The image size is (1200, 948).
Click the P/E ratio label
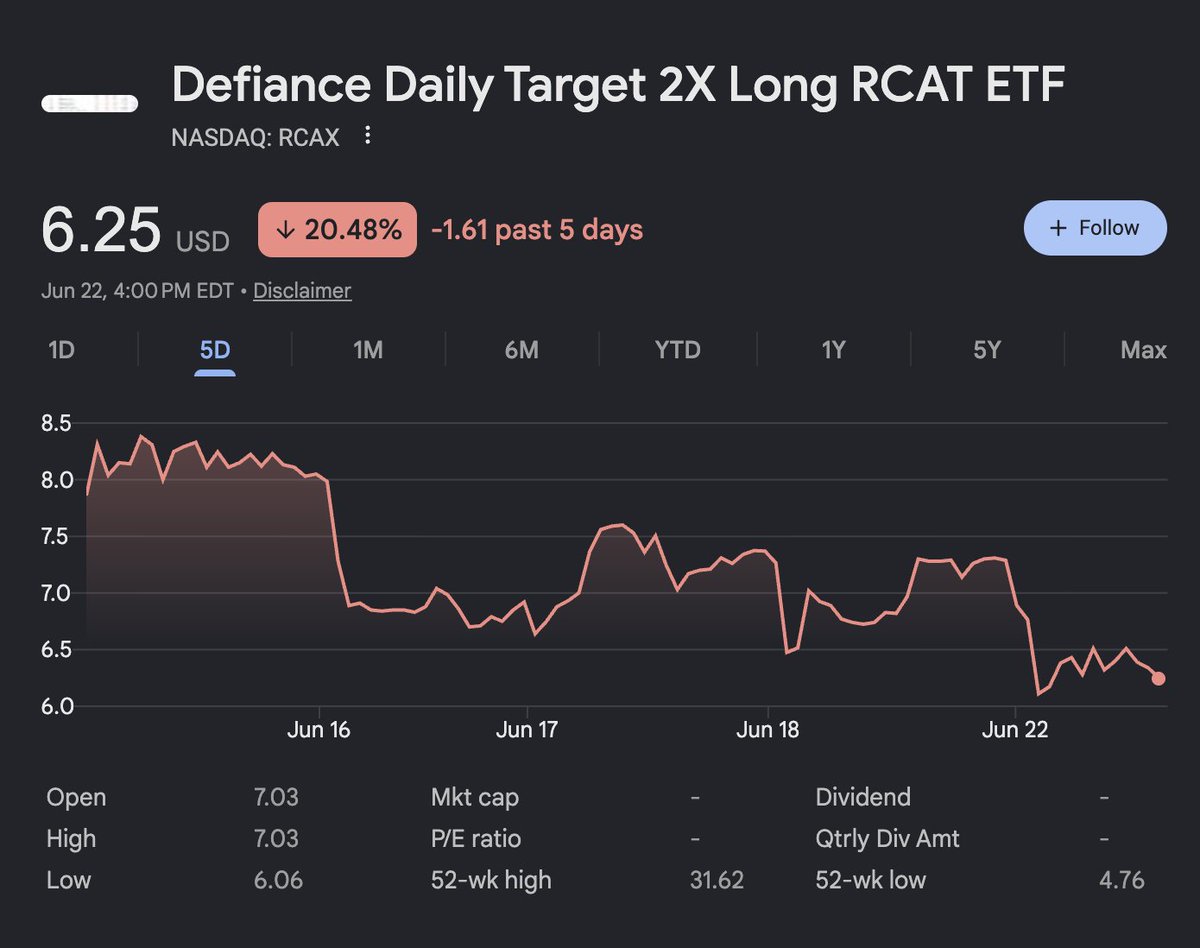coord(476,839)
